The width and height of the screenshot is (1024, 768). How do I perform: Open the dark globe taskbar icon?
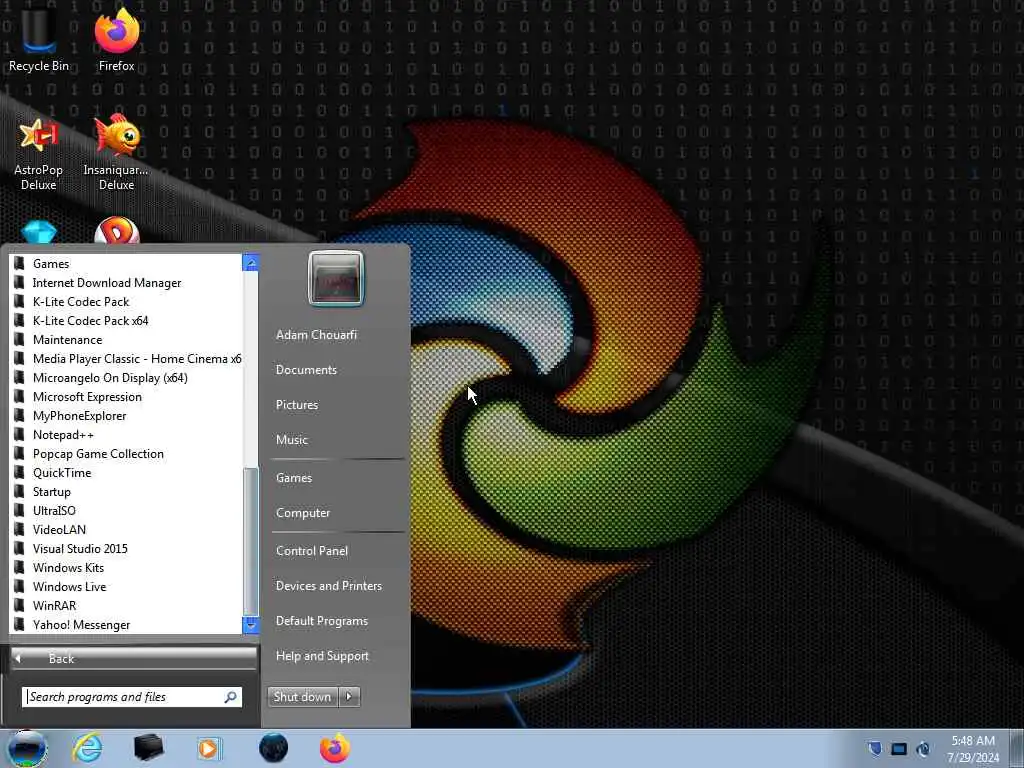point(273,748)
